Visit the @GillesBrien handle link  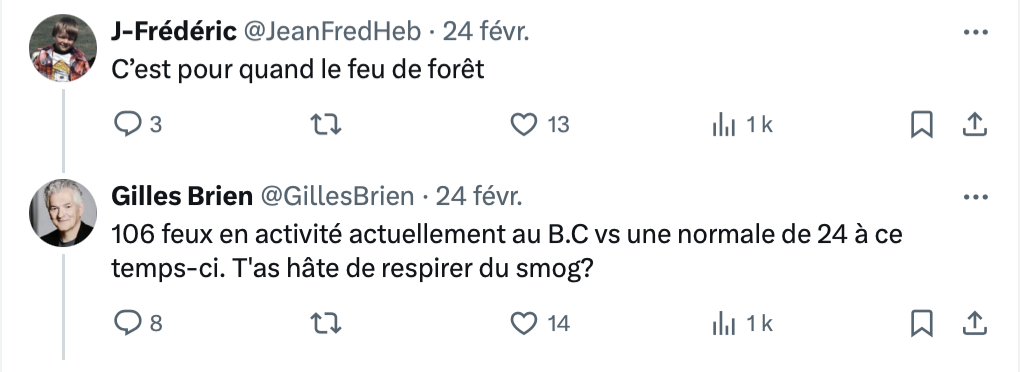pos(338,196)
